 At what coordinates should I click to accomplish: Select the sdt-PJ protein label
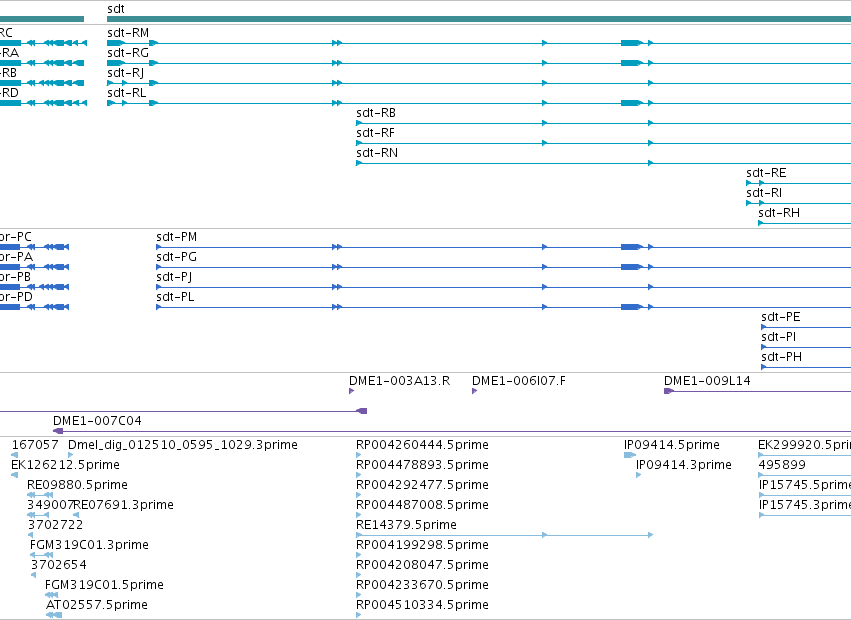pyautogui.click(x=174, y=277)
